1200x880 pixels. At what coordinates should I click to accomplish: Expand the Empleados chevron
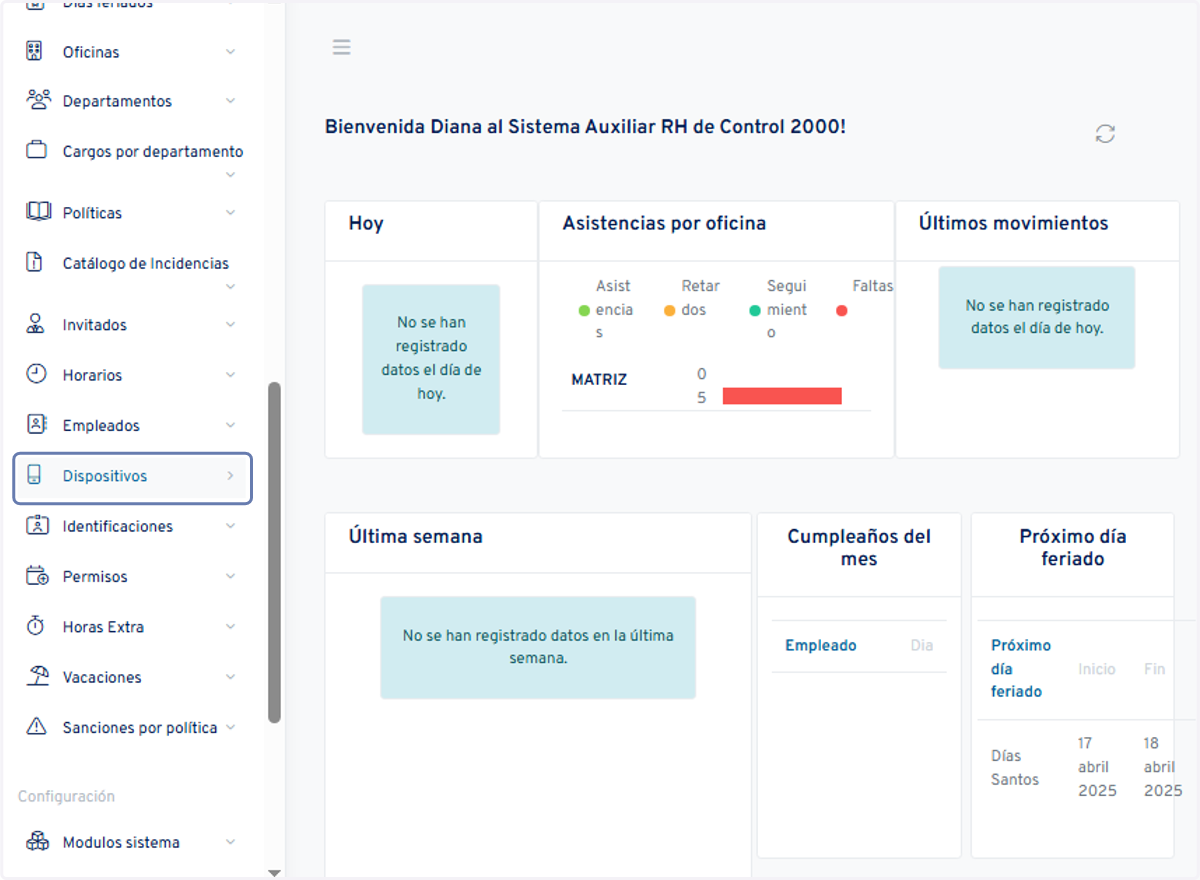pos(231,425)
